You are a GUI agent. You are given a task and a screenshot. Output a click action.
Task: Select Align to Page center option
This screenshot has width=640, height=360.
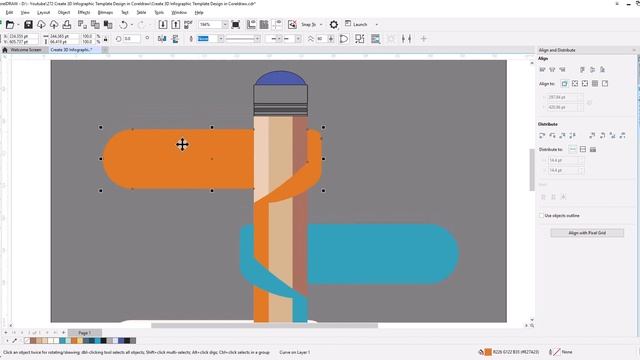585,84
